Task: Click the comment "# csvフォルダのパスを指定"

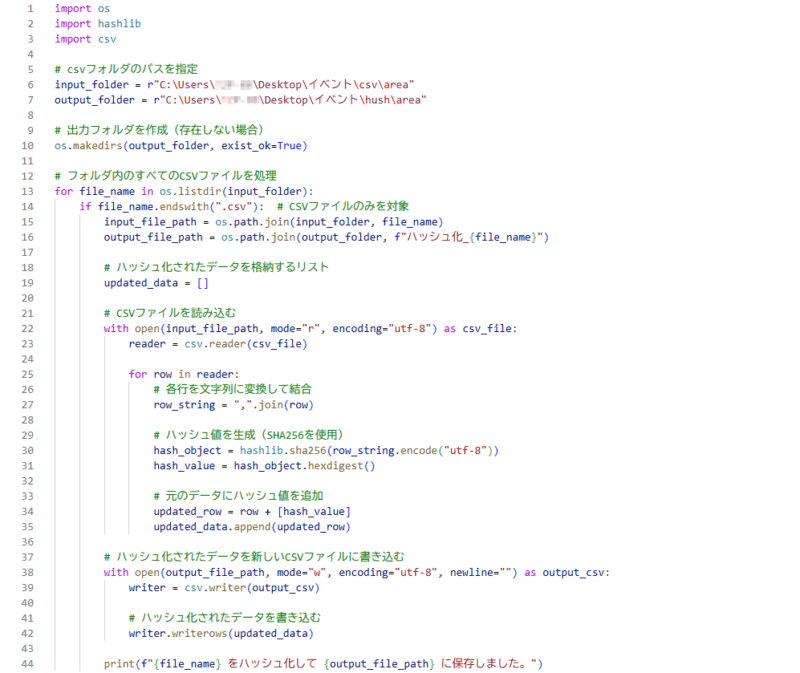Action: (124, 70)
